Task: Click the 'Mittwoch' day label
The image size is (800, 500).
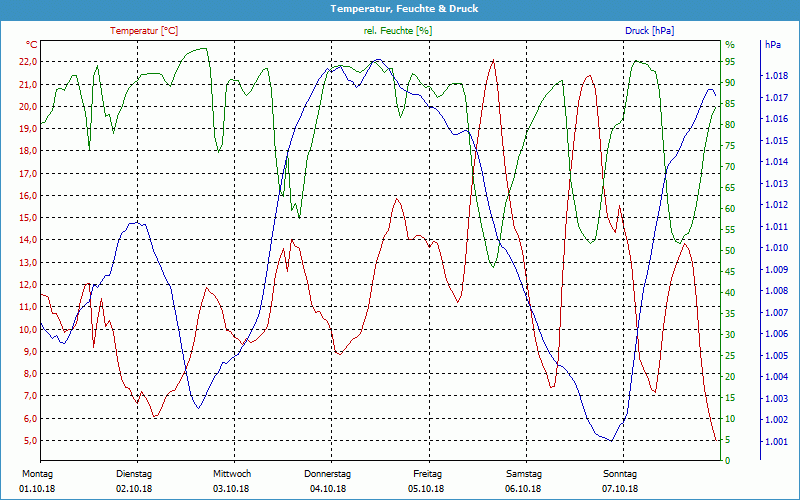Action: [232, 473]
